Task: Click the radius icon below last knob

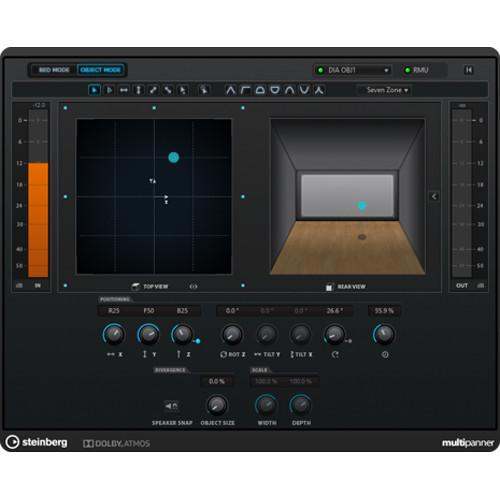Action: [385, 355]
